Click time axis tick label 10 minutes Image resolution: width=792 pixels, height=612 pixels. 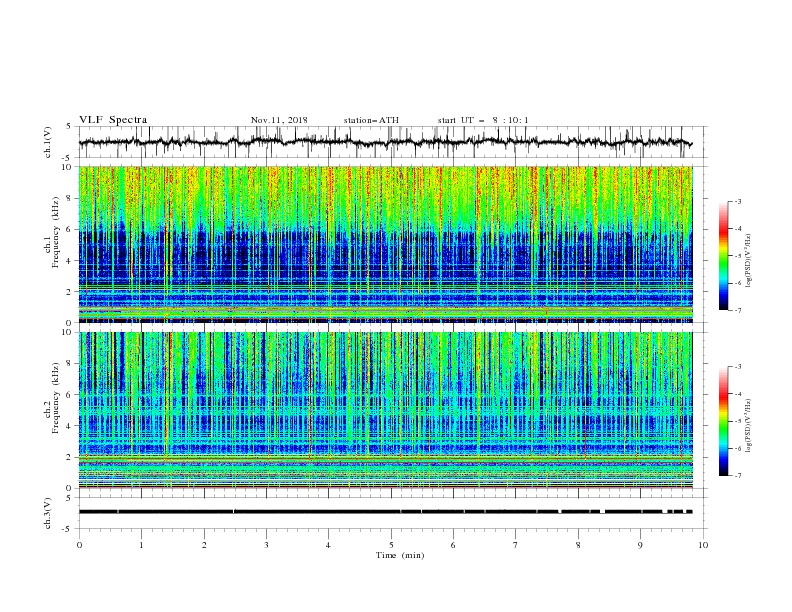pyautogui.click(x=703, y=545)
